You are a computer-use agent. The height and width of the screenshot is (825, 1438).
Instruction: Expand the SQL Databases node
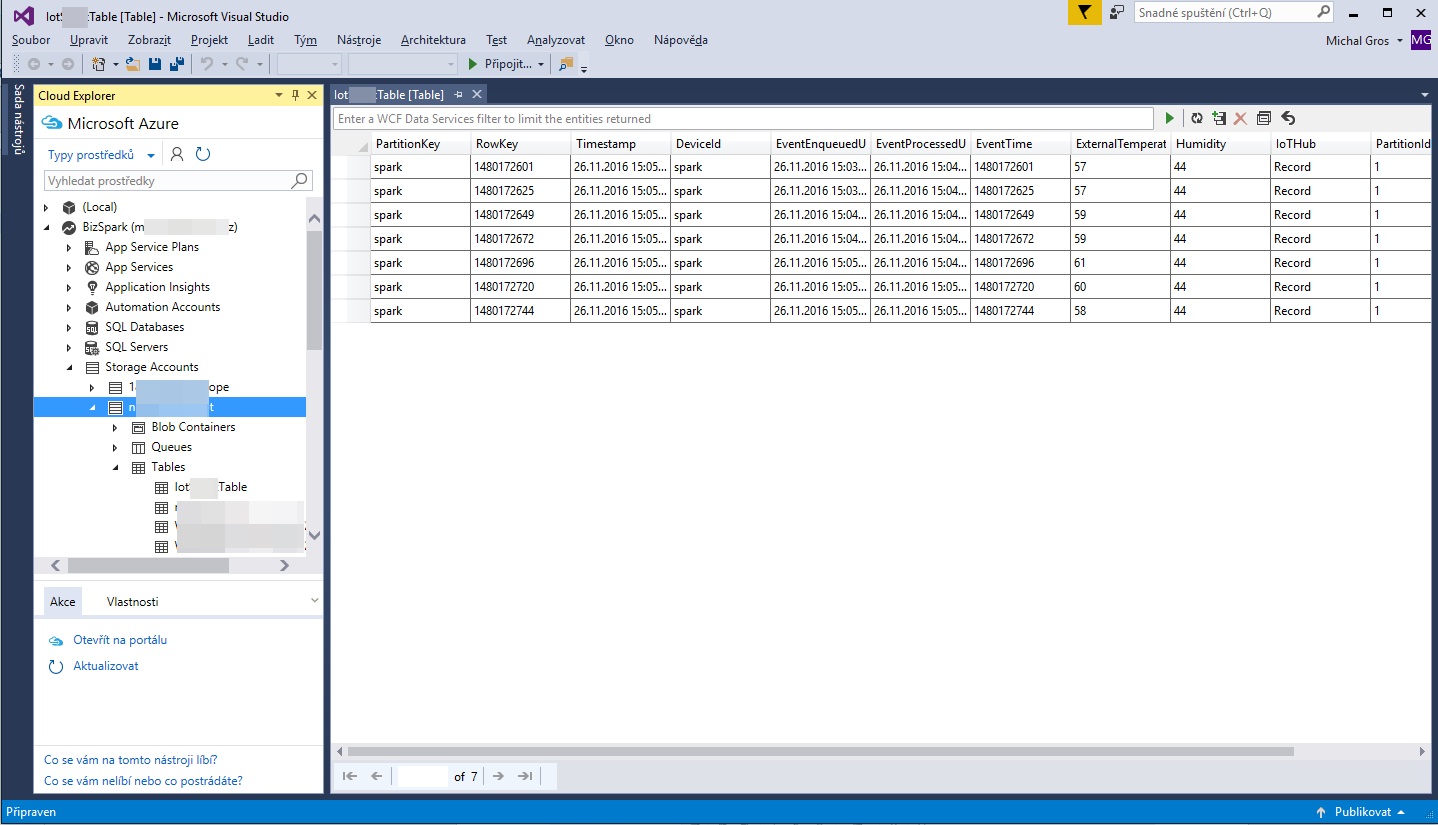tap(69, 327)
